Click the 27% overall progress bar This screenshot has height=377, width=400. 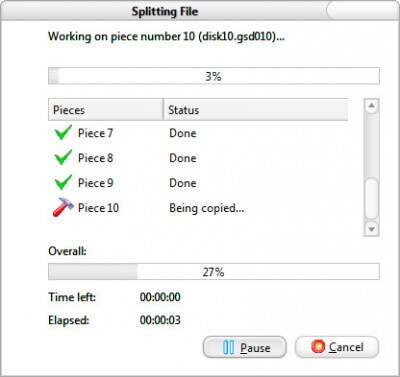pyautogui.click(x=214, y=272)
